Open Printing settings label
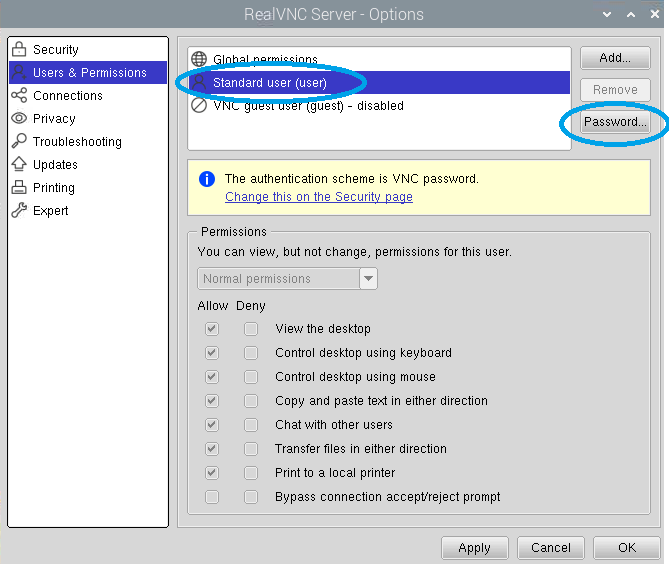The width and height of the screenshot is (669, 564). (x=54, y=188)
